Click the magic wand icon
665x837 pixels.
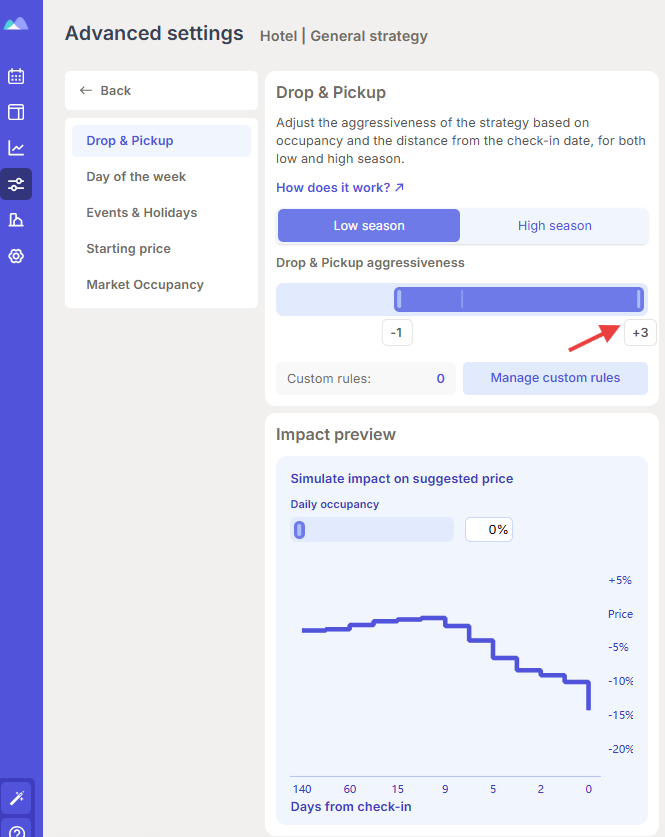[16, 797]
